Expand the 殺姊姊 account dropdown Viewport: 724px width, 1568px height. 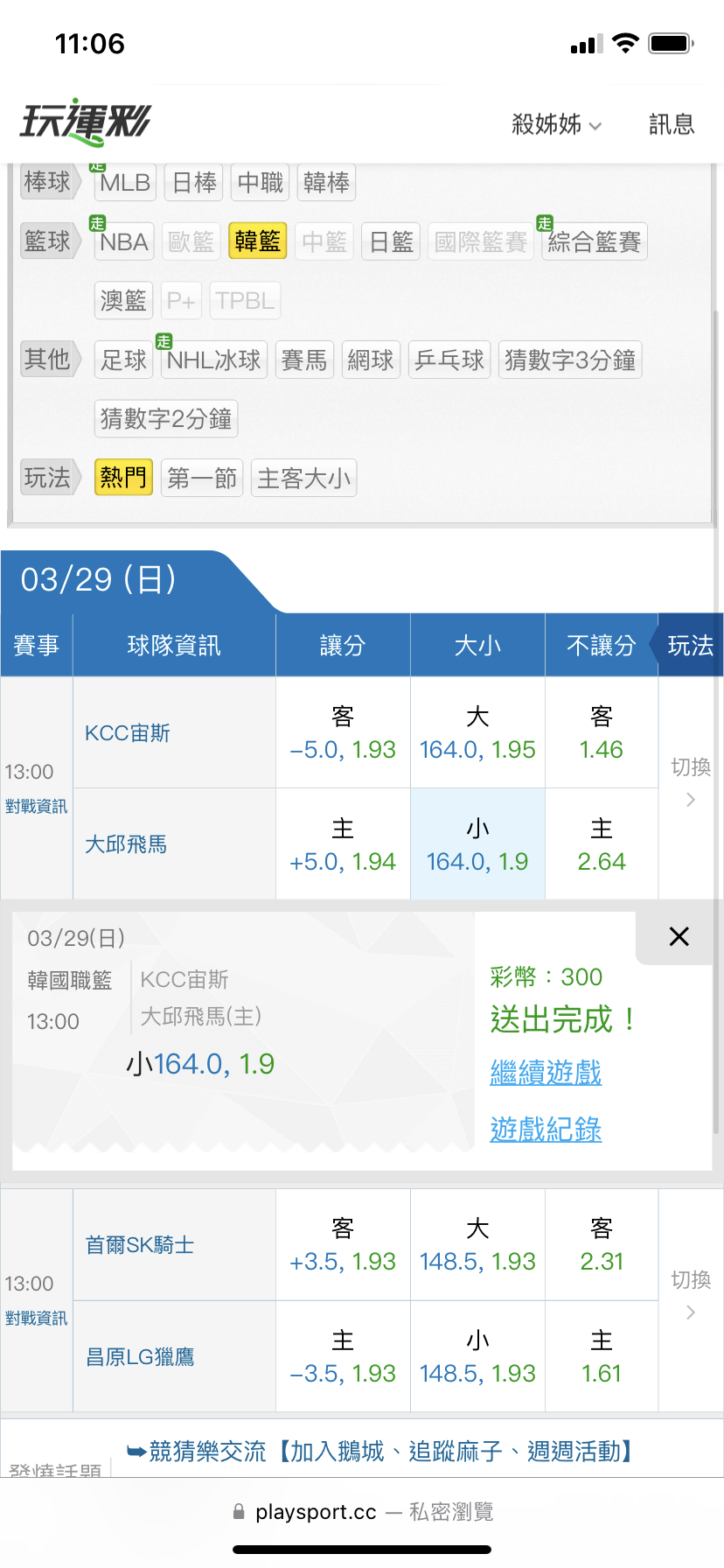(557, 124)
